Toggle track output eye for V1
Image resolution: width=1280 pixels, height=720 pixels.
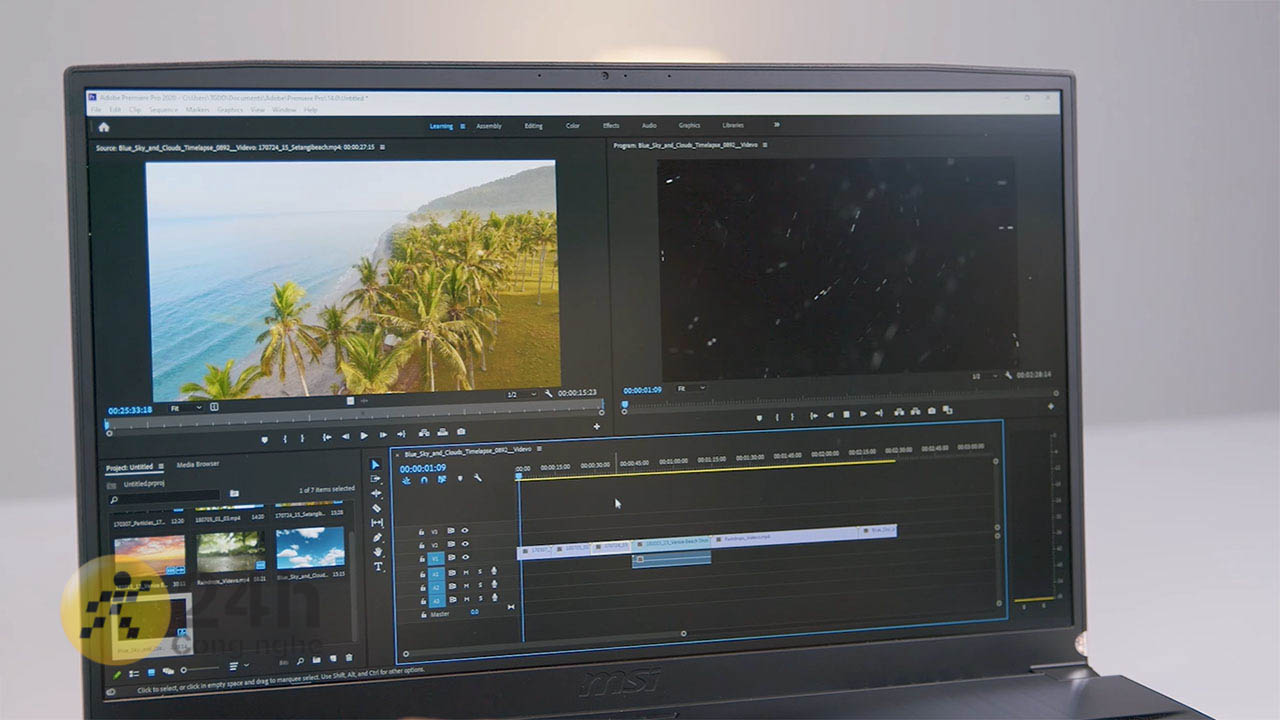[465, 557]
